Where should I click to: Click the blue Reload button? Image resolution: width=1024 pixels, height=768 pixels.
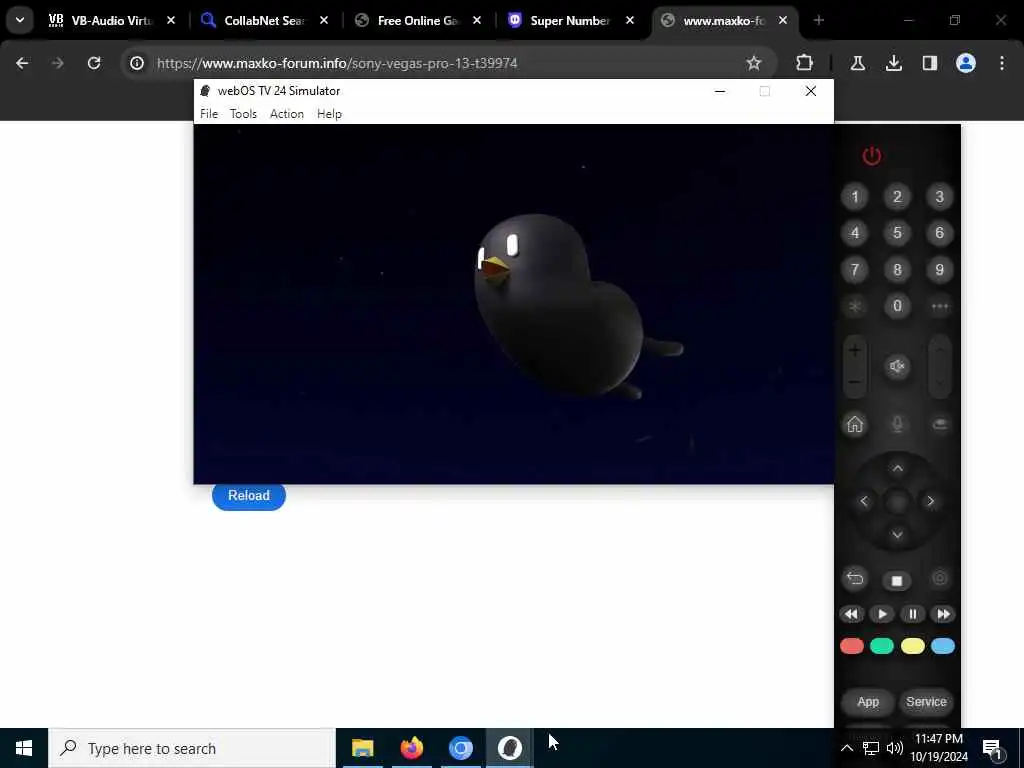coord(249,496)
